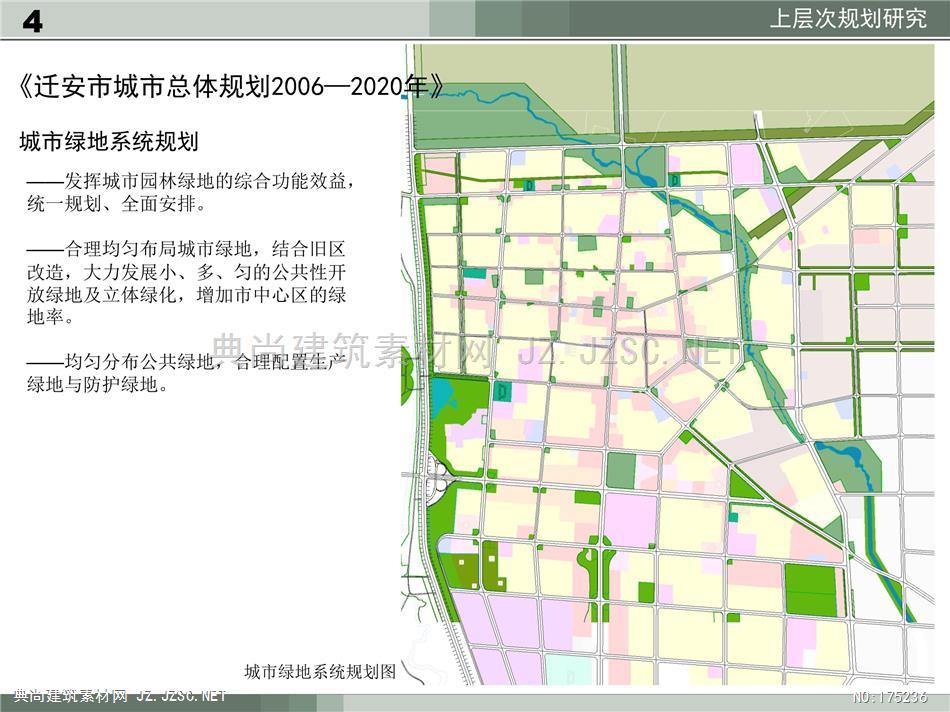Click the line starting 合理均匀布局城市绿地
950x712 pixels.
click(x=186, y=249)
